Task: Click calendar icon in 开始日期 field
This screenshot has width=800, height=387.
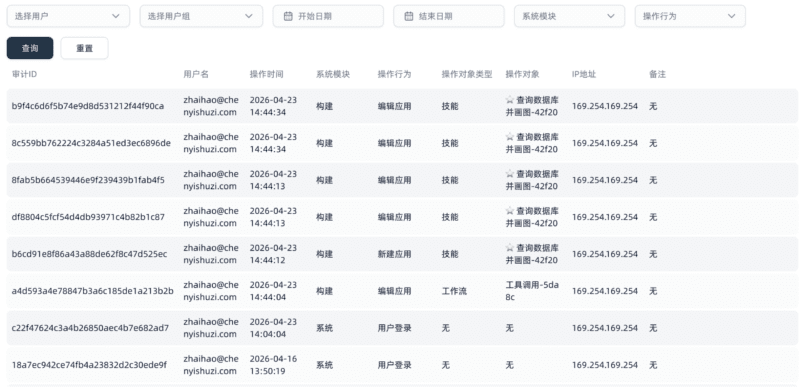Action: pyautogui.click(x=288, y=16)
